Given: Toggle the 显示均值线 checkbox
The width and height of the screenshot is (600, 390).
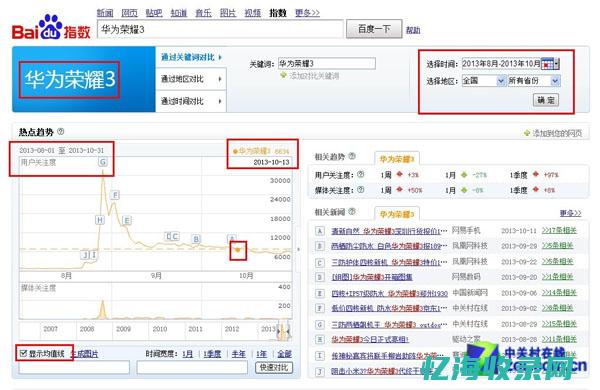Looking at the screenshot, I should click(x=23, y=353).
